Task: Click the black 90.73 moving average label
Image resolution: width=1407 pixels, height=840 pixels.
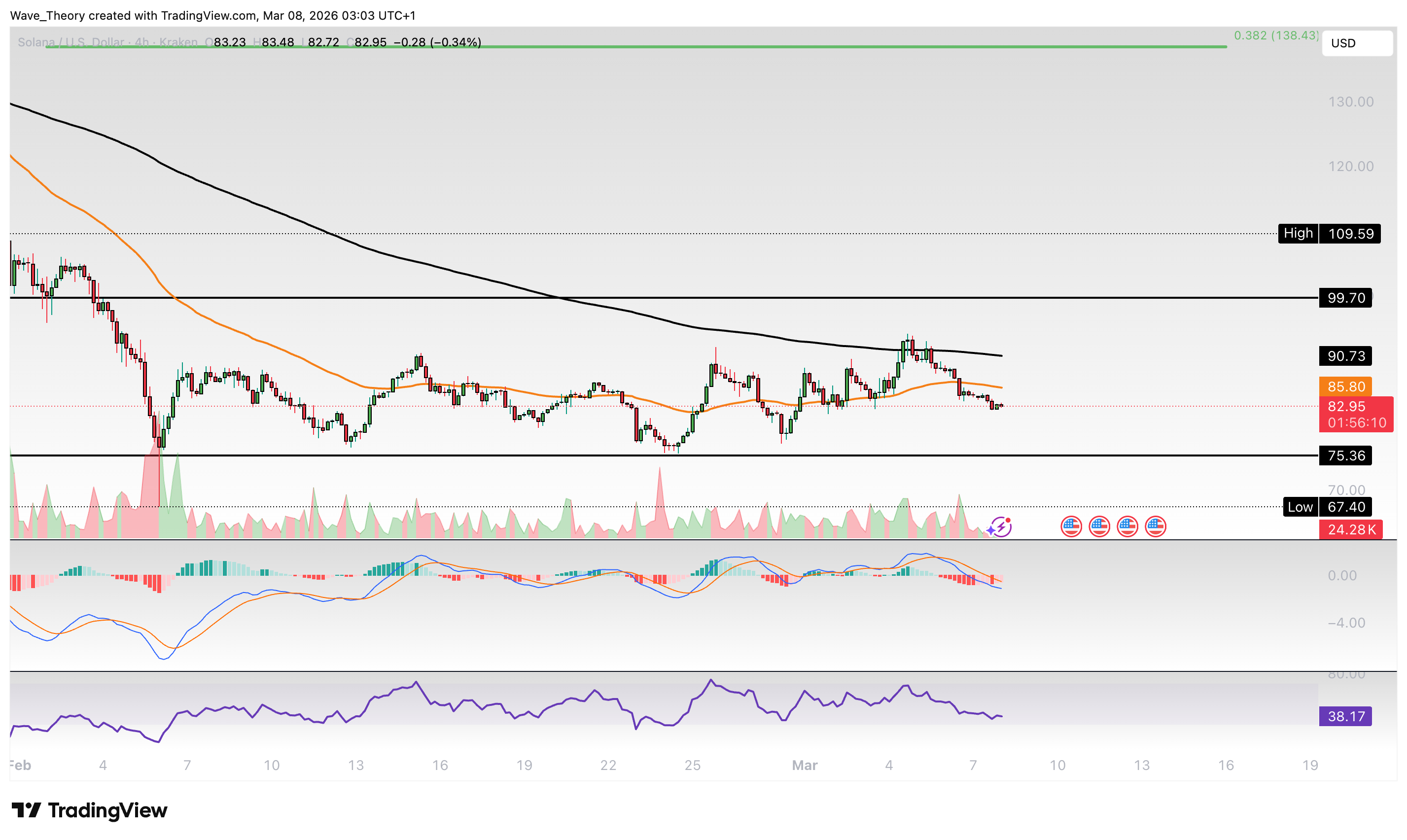Action: (1345, 356)
